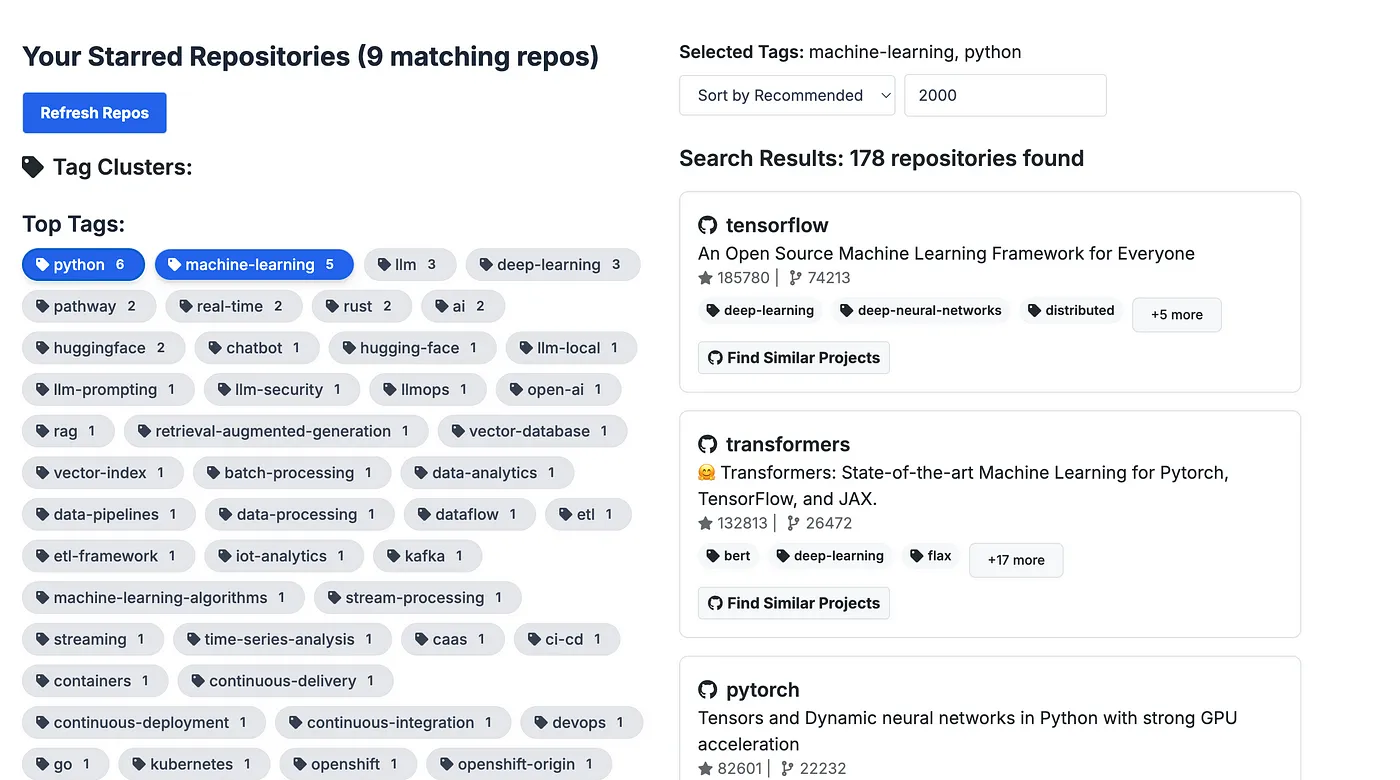Select the vector-index tag

click(x=103, y=473)
